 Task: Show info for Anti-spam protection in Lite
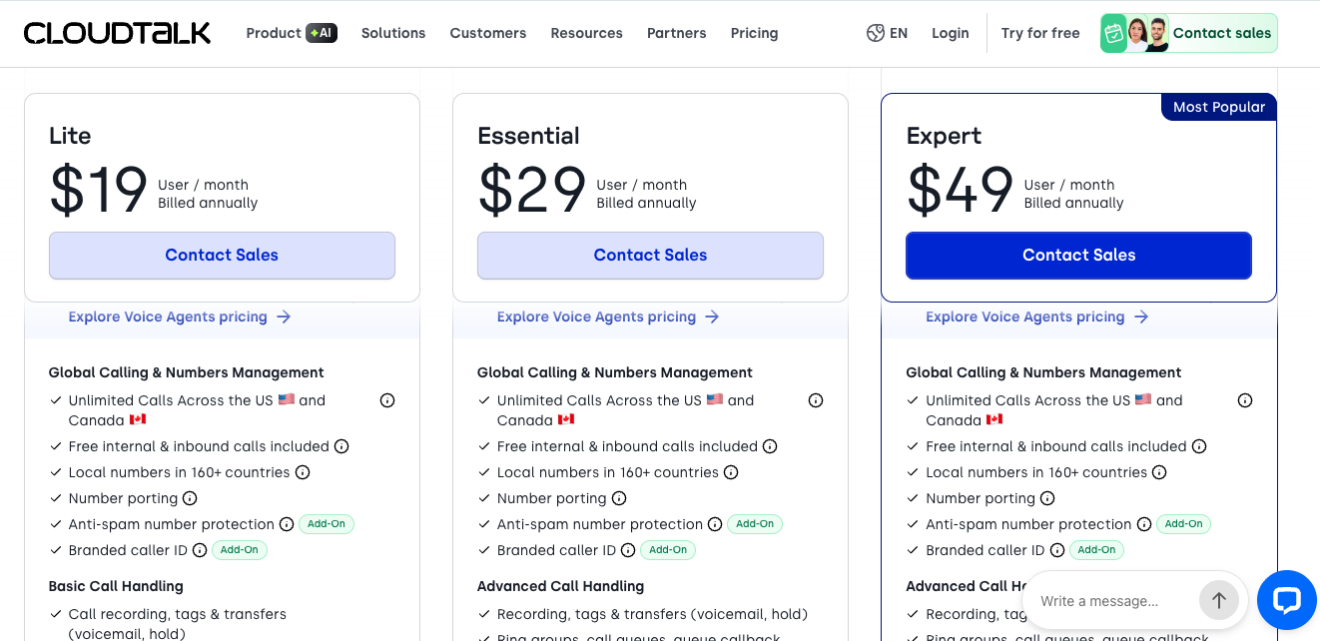286,524
